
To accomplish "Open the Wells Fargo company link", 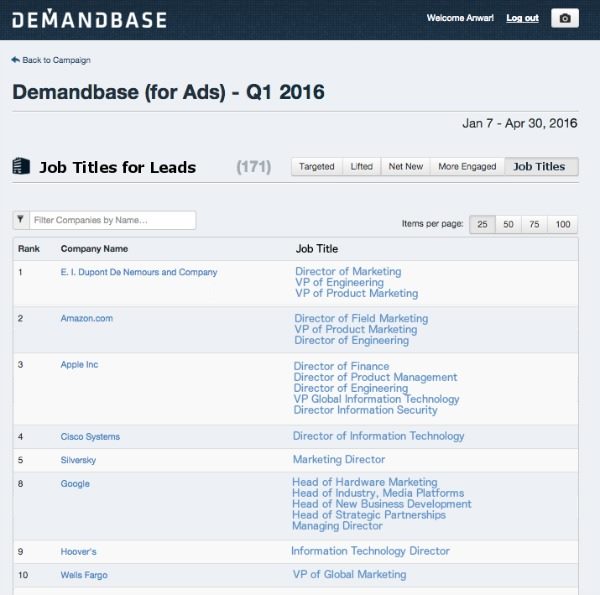I will 84,575.
